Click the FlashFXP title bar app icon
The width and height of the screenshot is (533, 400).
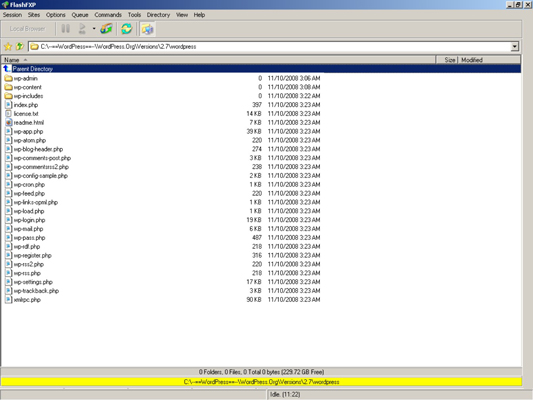click(x=5, y=4)
